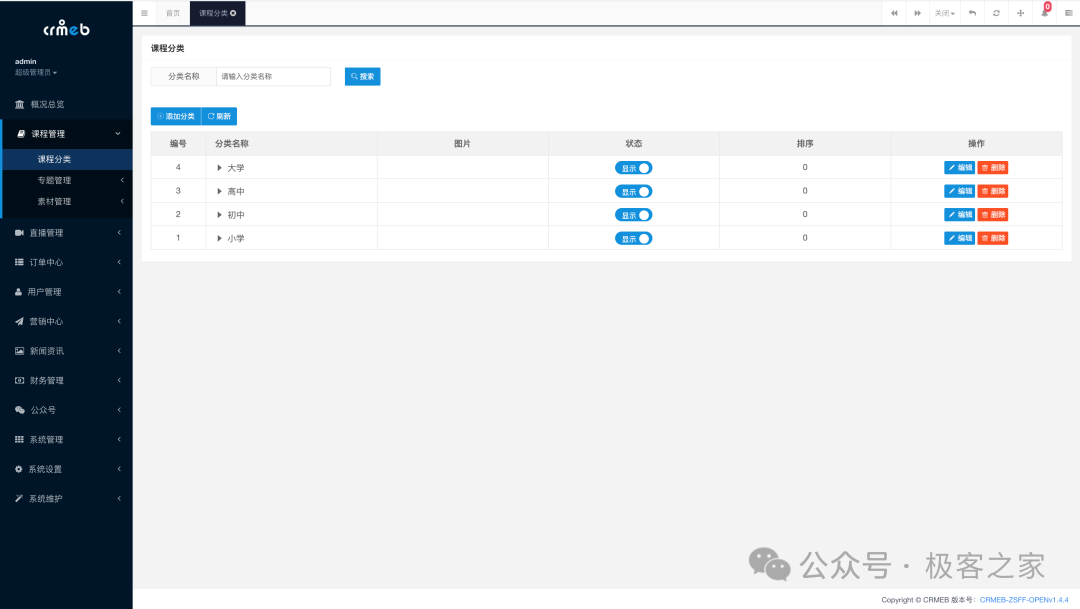The image size is (1080, 609).
Task: Expand the 系统管理 sidebar menu
Action: [66, 440]
